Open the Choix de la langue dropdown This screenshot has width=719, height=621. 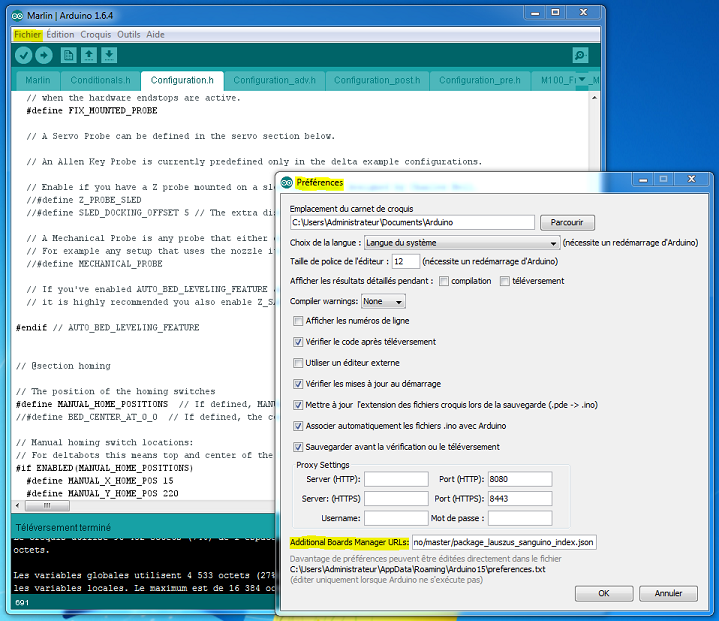coord(461,242)
